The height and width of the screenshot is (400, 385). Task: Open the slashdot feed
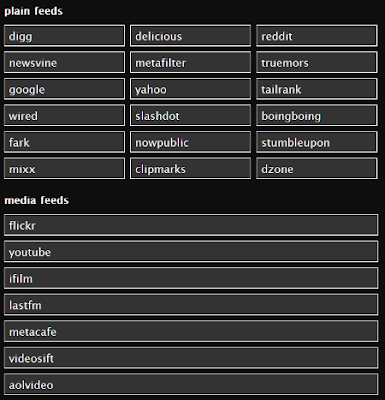click(x=190, y=115)
